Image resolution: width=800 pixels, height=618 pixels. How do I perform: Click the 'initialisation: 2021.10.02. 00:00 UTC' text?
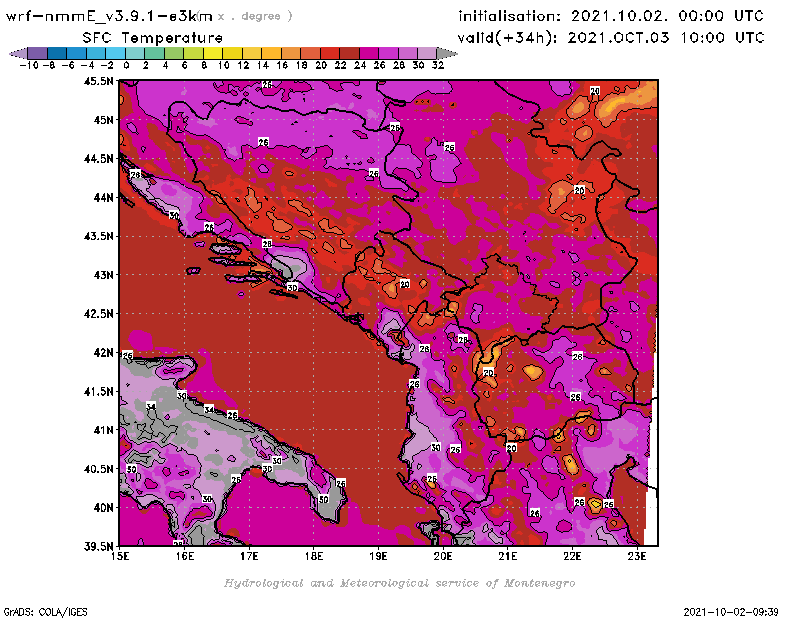click(611, 16)
